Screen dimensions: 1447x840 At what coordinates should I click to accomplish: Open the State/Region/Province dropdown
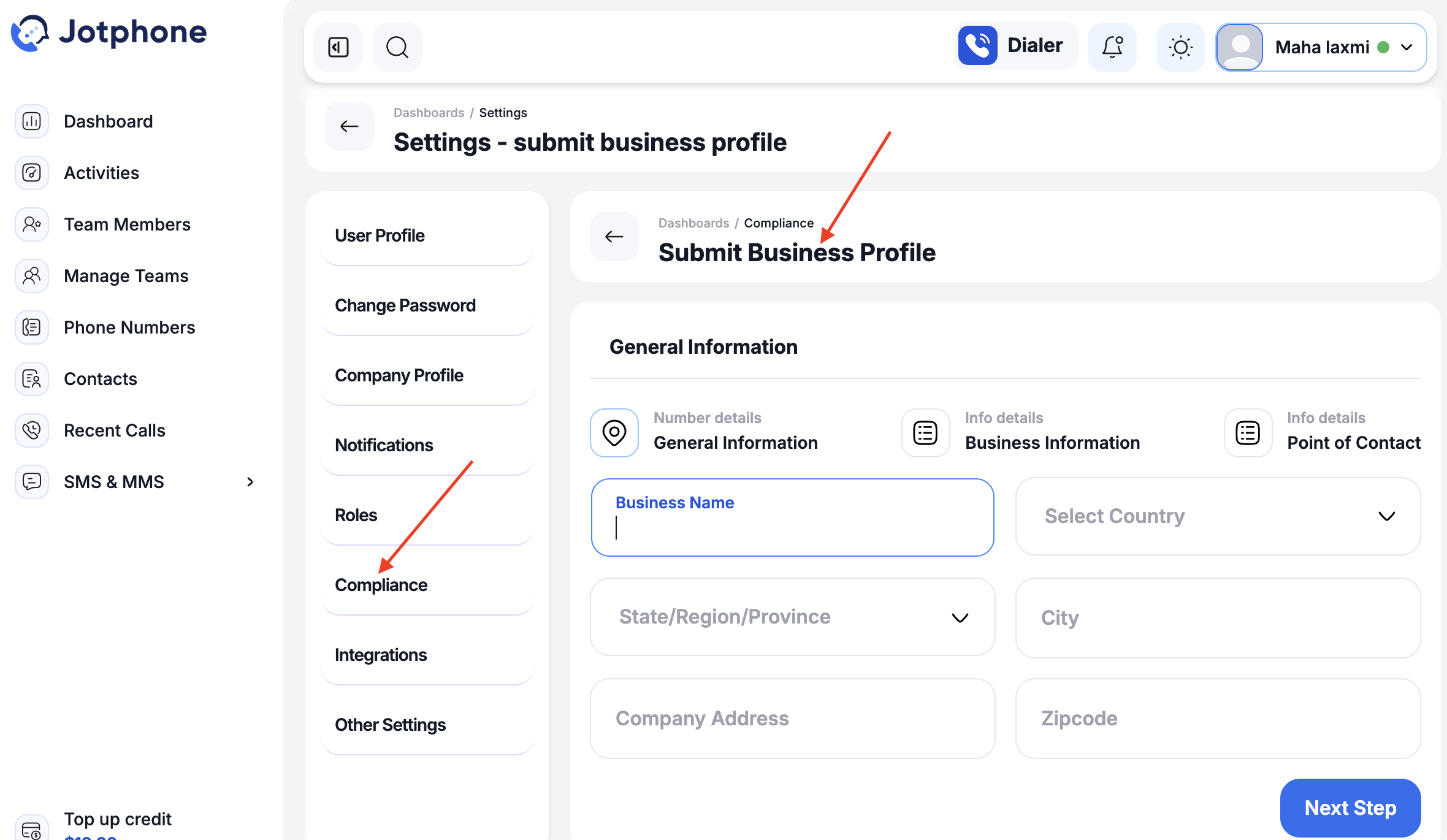pyautogui.click(x=792, y=617)
